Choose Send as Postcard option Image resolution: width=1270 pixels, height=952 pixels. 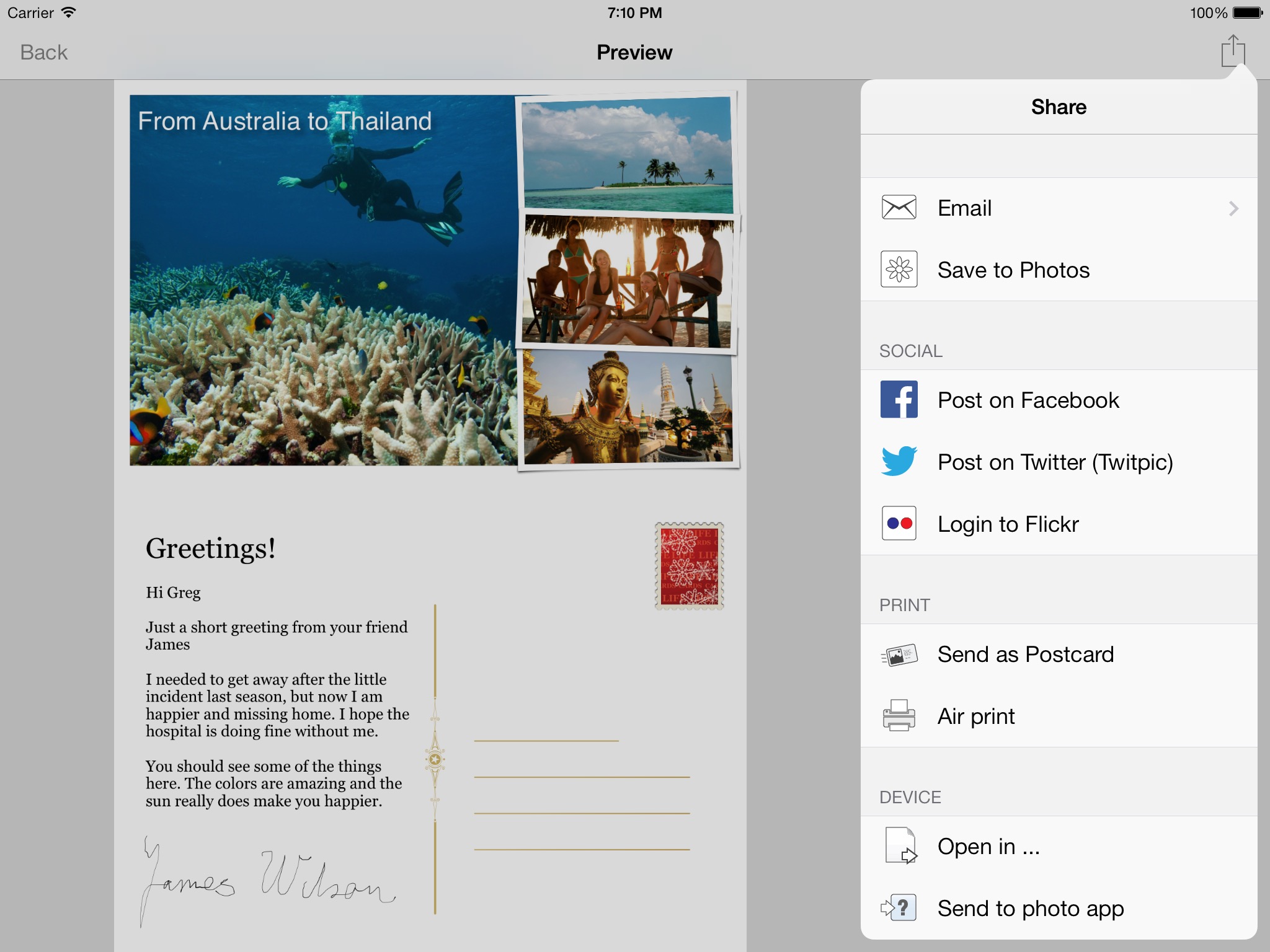(1025, 654)
